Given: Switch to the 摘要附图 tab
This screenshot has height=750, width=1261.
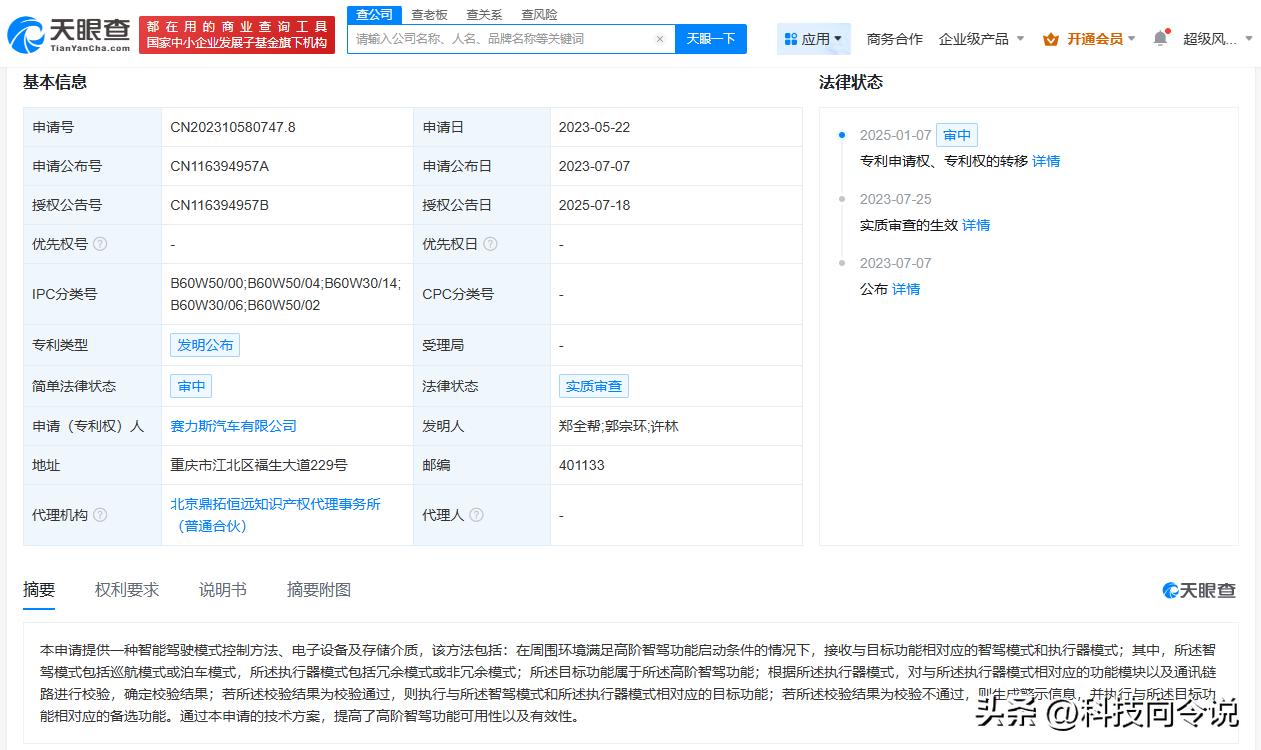Looking at the screenshot, I should click(x=319, y=590).
